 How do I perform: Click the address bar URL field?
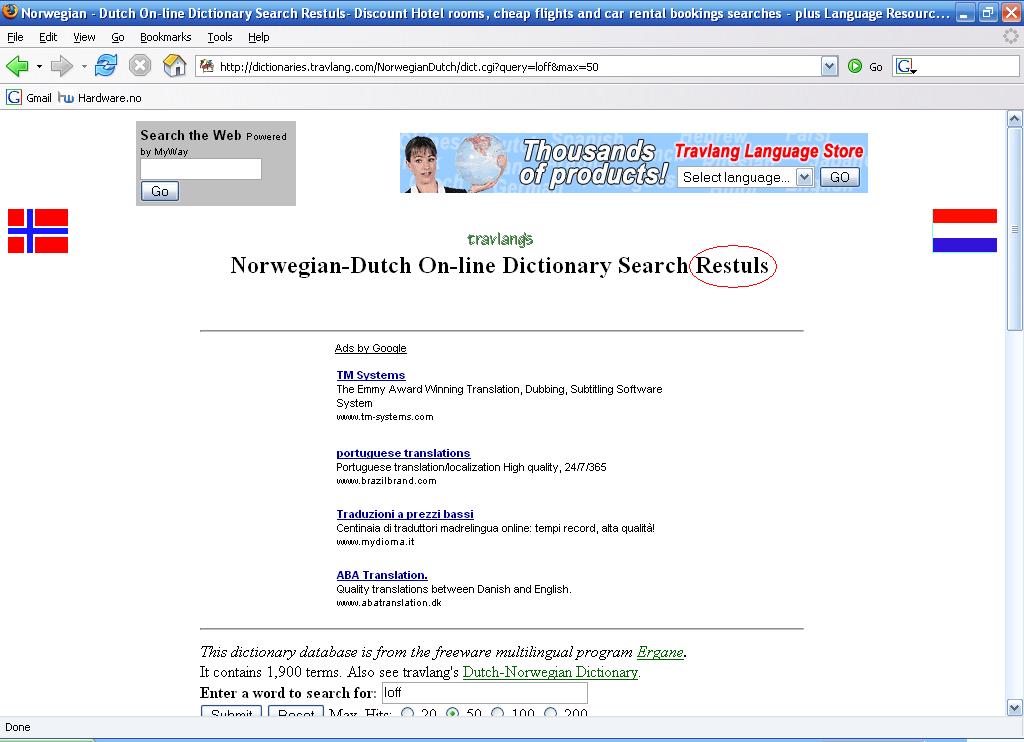point(516,66)
